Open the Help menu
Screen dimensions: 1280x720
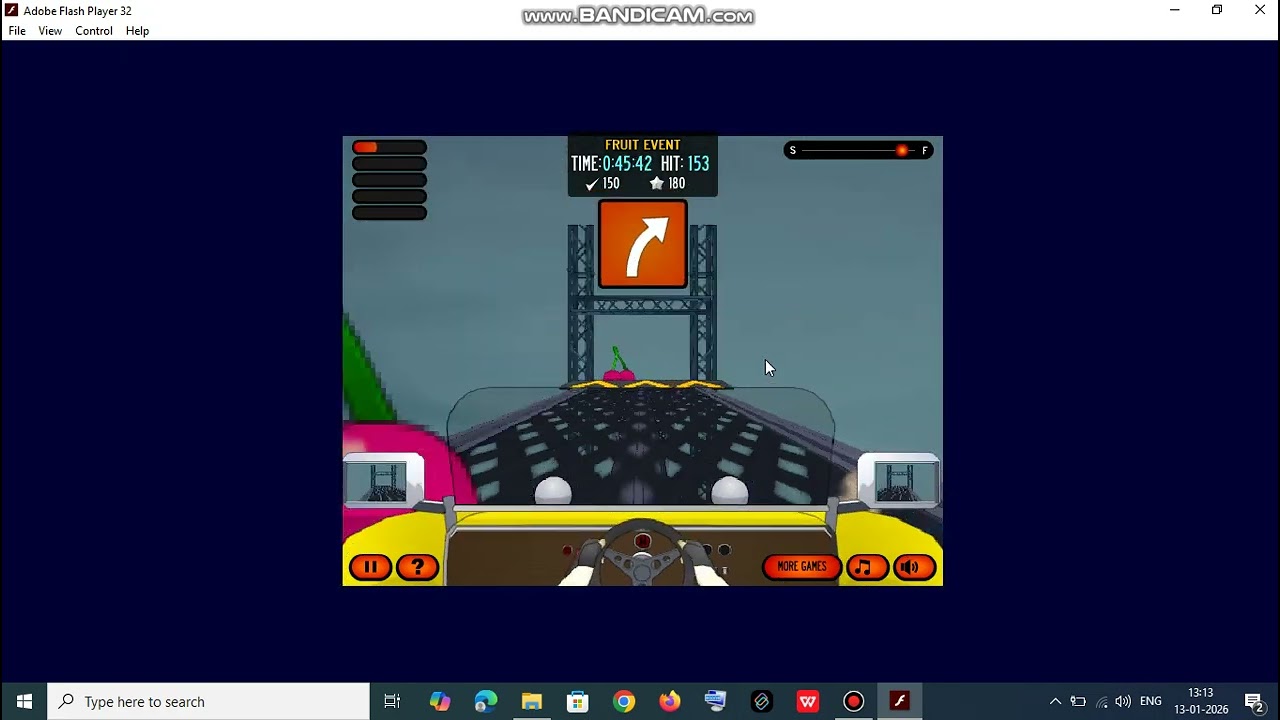click(x=137, y=31)
